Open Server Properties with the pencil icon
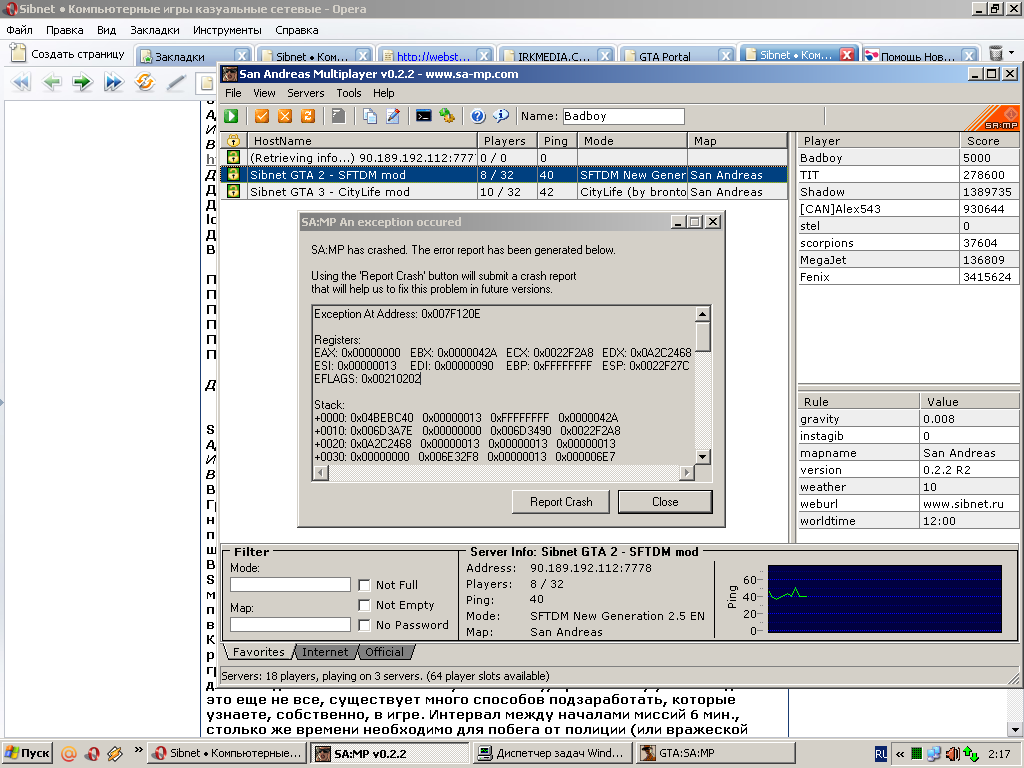The image size is (1024, 768). tap(393, 116)
